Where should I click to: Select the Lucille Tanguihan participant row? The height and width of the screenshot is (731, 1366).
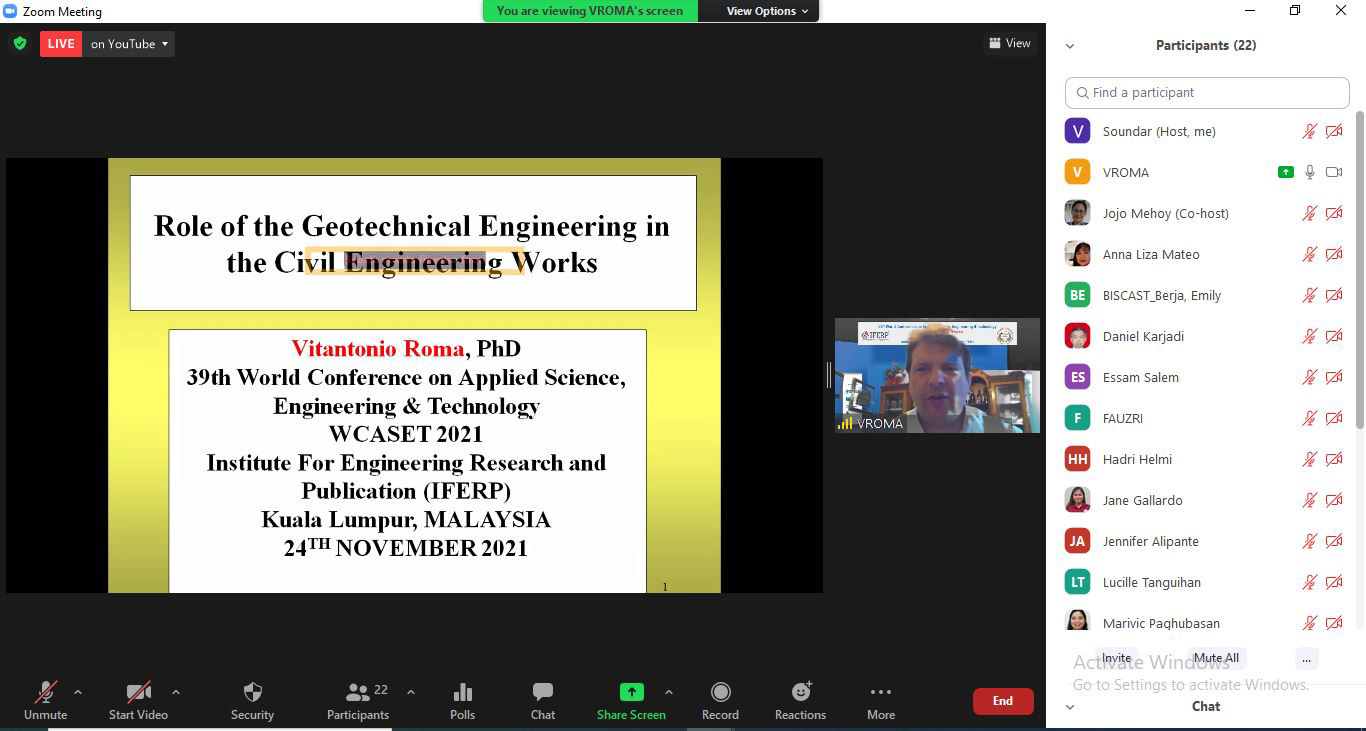click(1204, 582)
